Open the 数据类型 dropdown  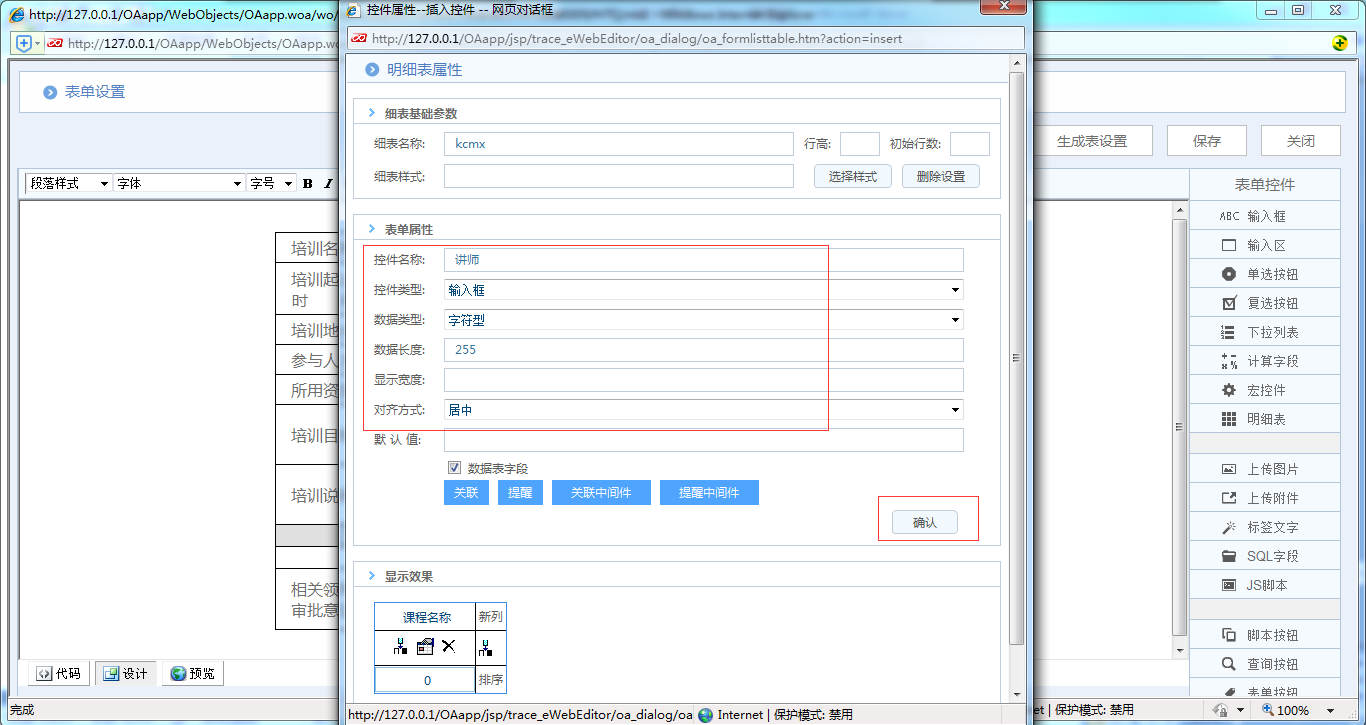pos(955,319)
